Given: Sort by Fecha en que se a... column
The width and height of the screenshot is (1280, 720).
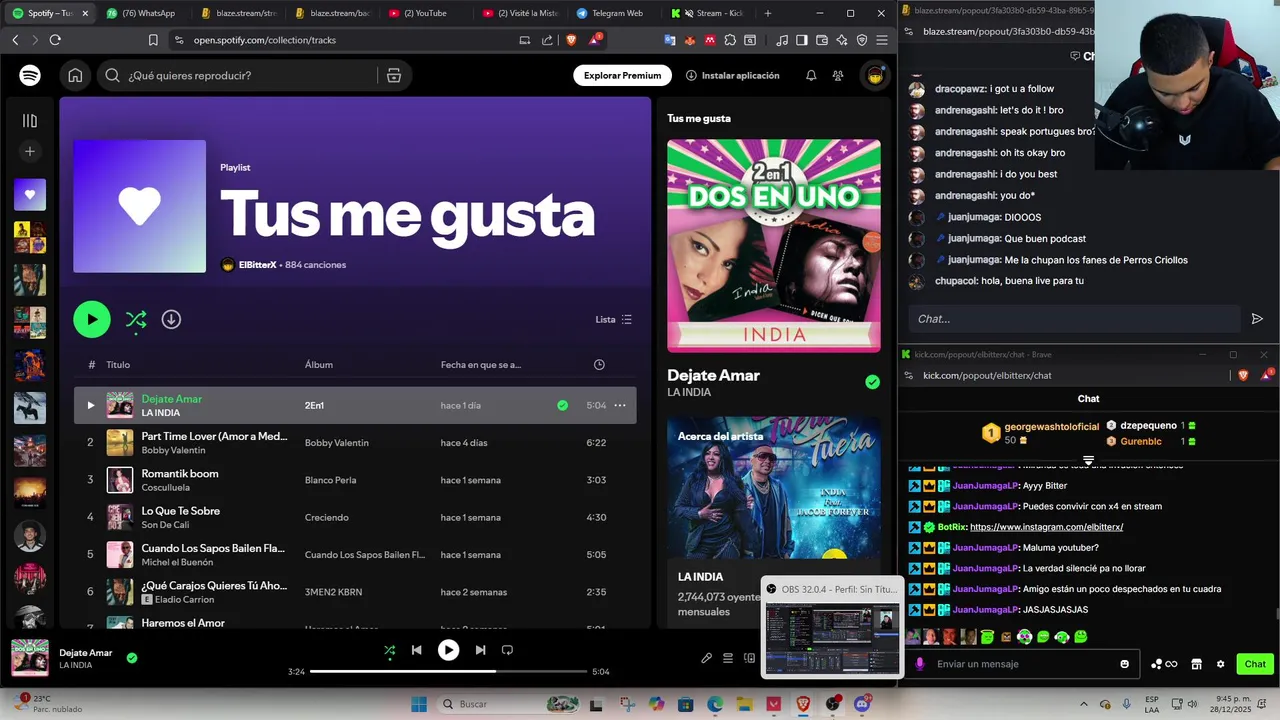Looking at the screenshot, I should pyautogui.click(x=481, y=364).
